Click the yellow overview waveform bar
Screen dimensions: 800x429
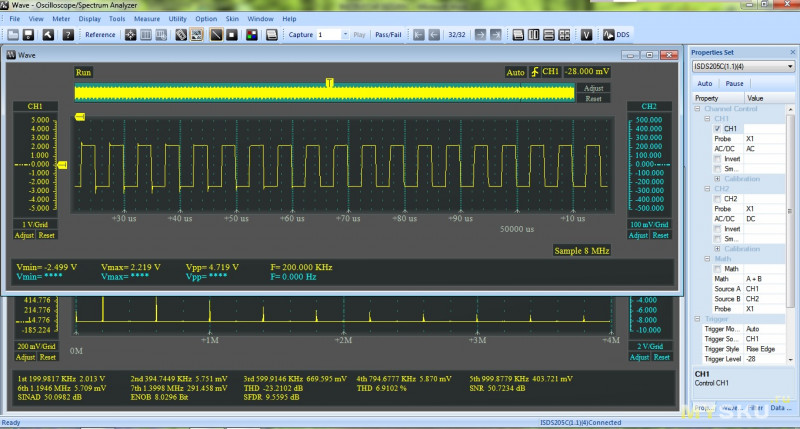(324, 93)
